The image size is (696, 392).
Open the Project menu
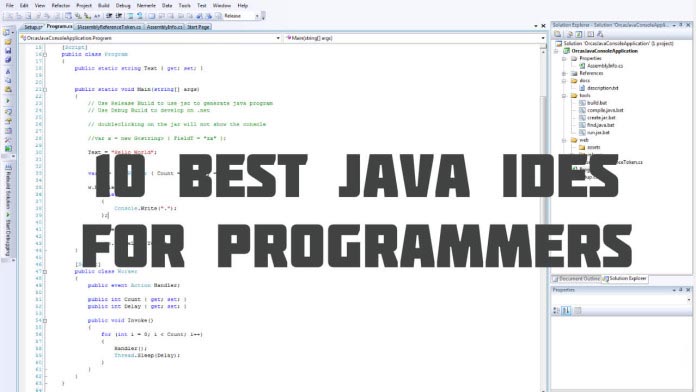(x=84, y=5)
